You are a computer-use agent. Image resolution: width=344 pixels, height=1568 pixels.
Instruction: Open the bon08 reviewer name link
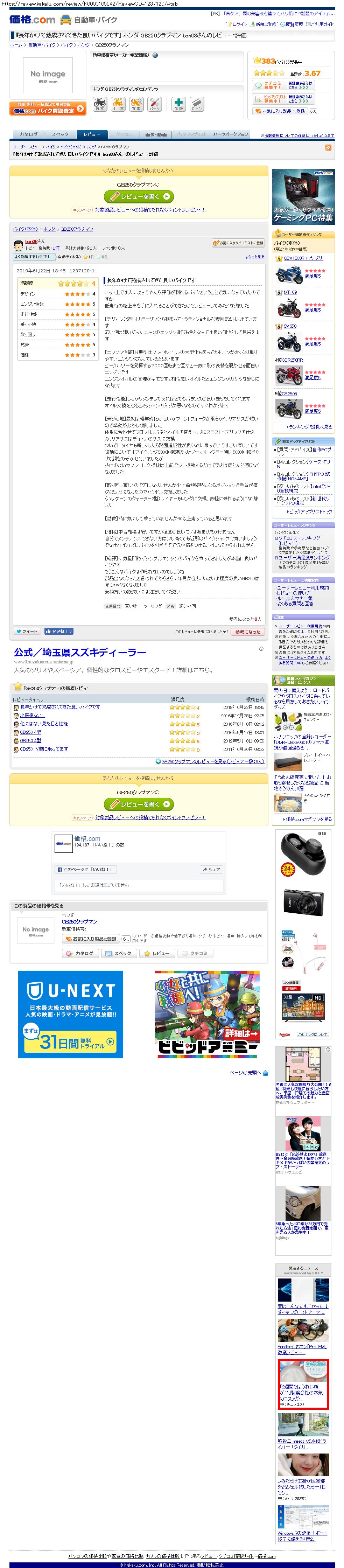click(30, 242)
